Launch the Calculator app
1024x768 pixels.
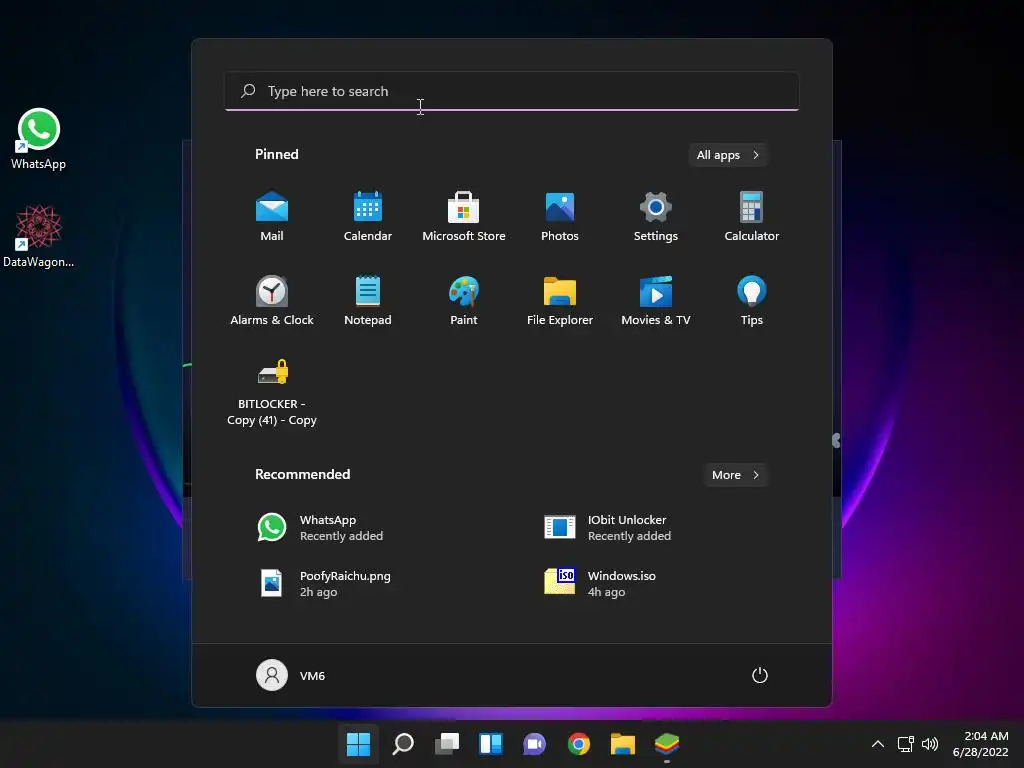coord(752,217)
